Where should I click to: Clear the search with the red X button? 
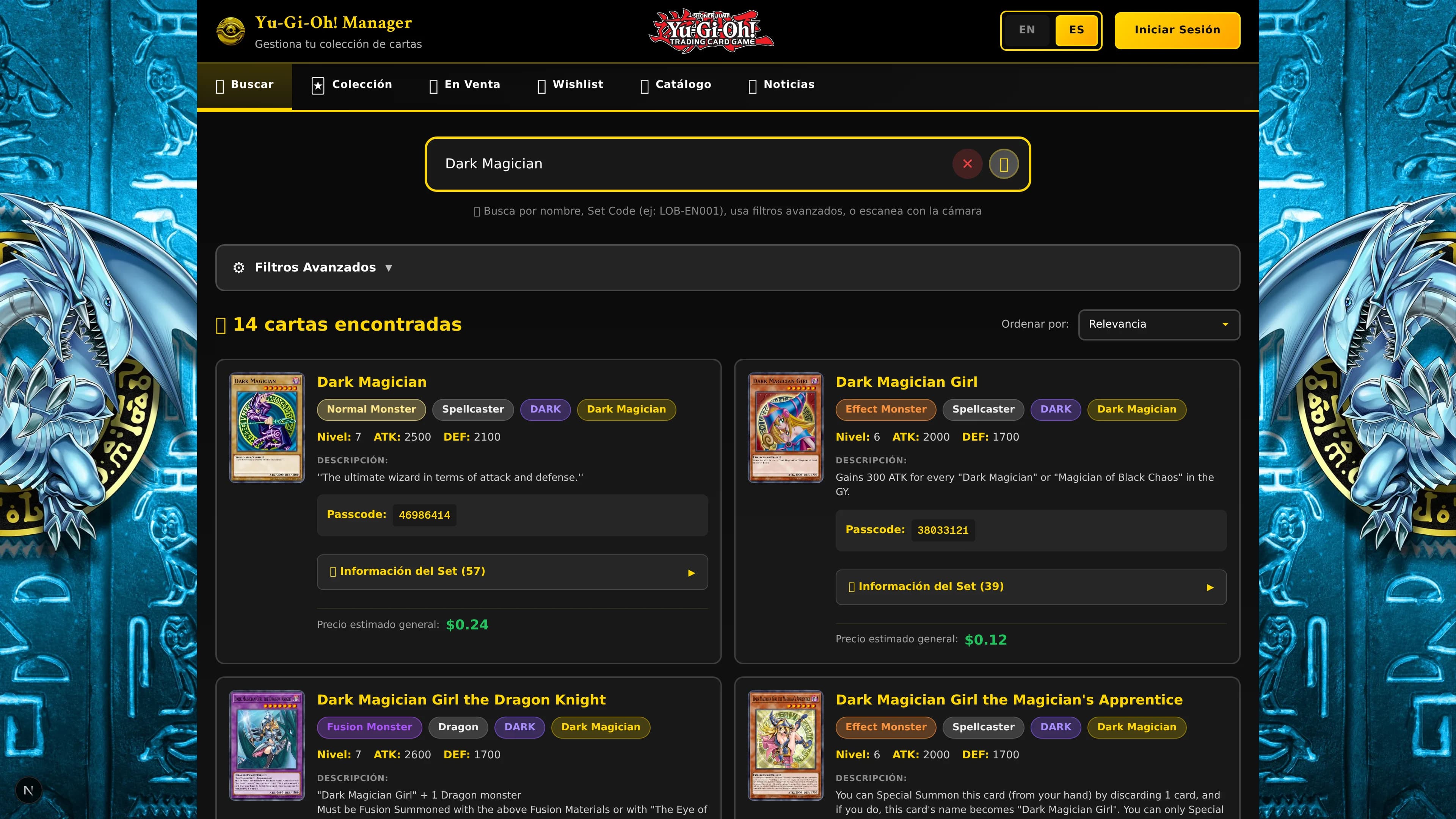tap(967, 164)
